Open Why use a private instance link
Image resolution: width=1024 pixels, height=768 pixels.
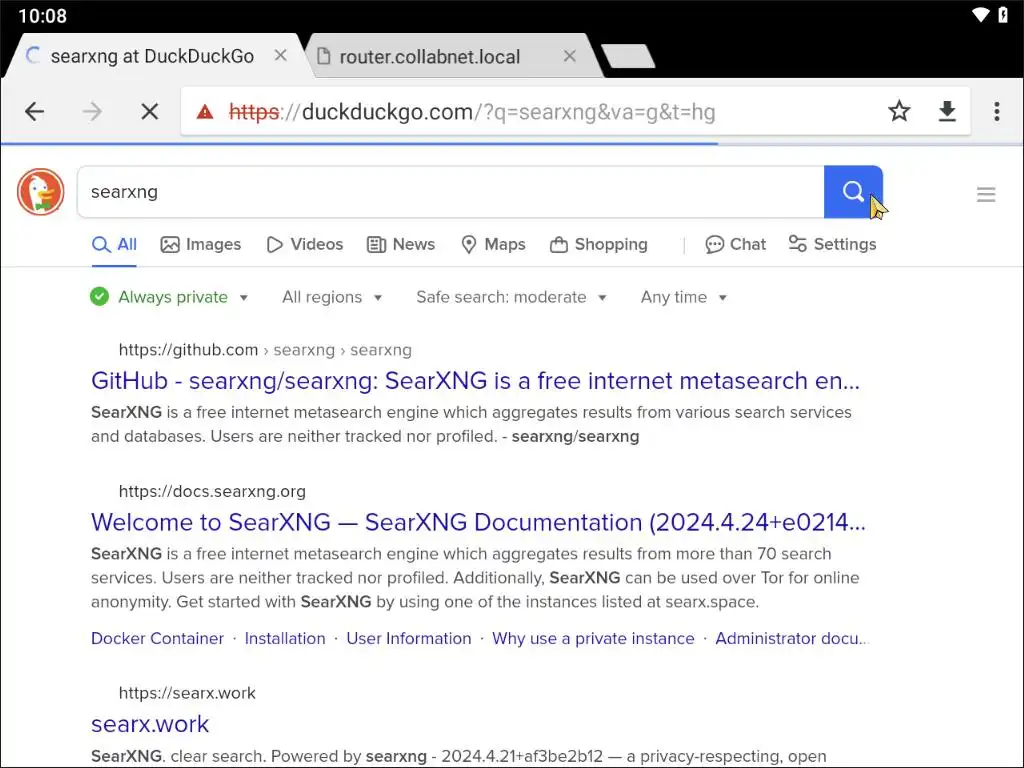click(x=593, y=638)
